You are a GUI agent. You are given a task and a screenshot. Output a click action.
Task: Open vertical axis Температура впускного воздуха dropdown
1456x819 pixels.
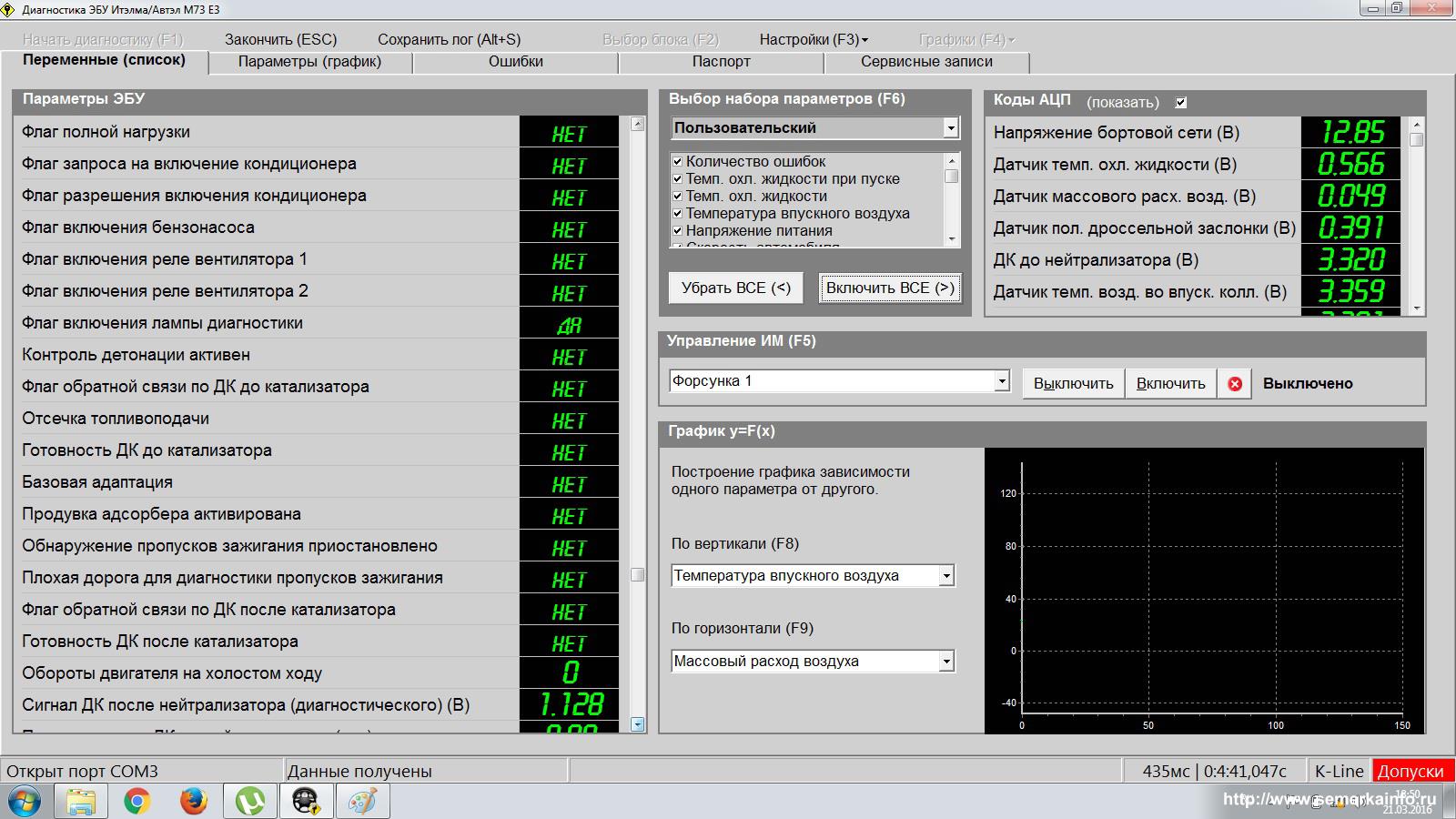(946, 576)
